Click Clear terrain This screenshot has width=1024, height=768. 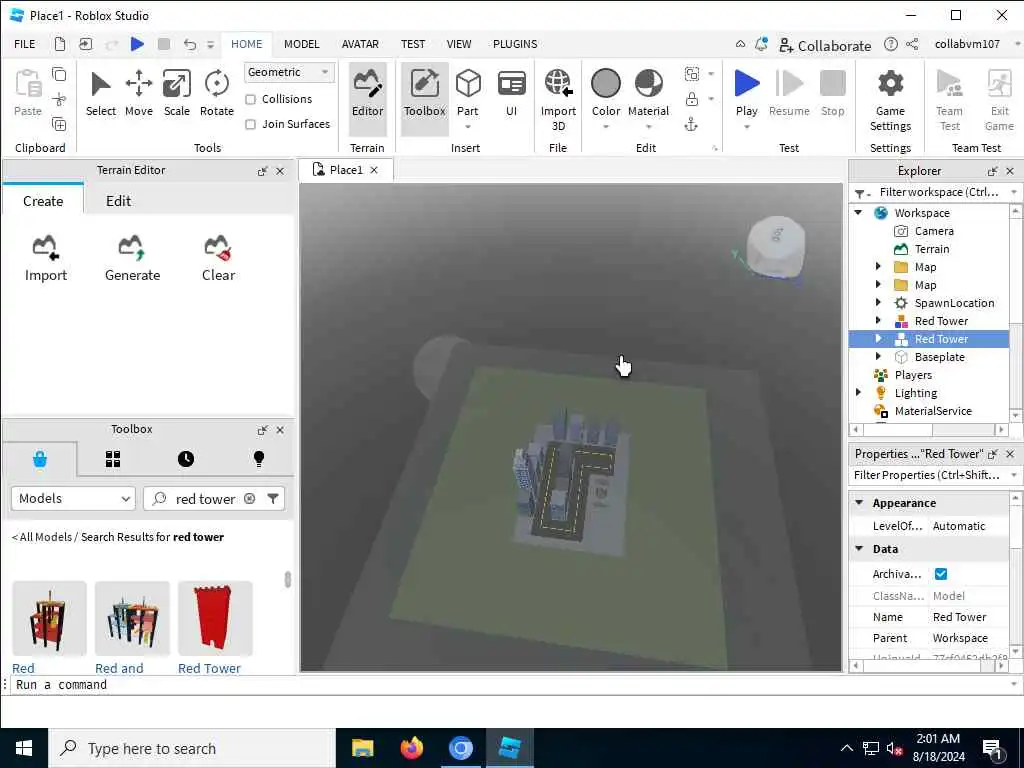[x=218, y=259]
